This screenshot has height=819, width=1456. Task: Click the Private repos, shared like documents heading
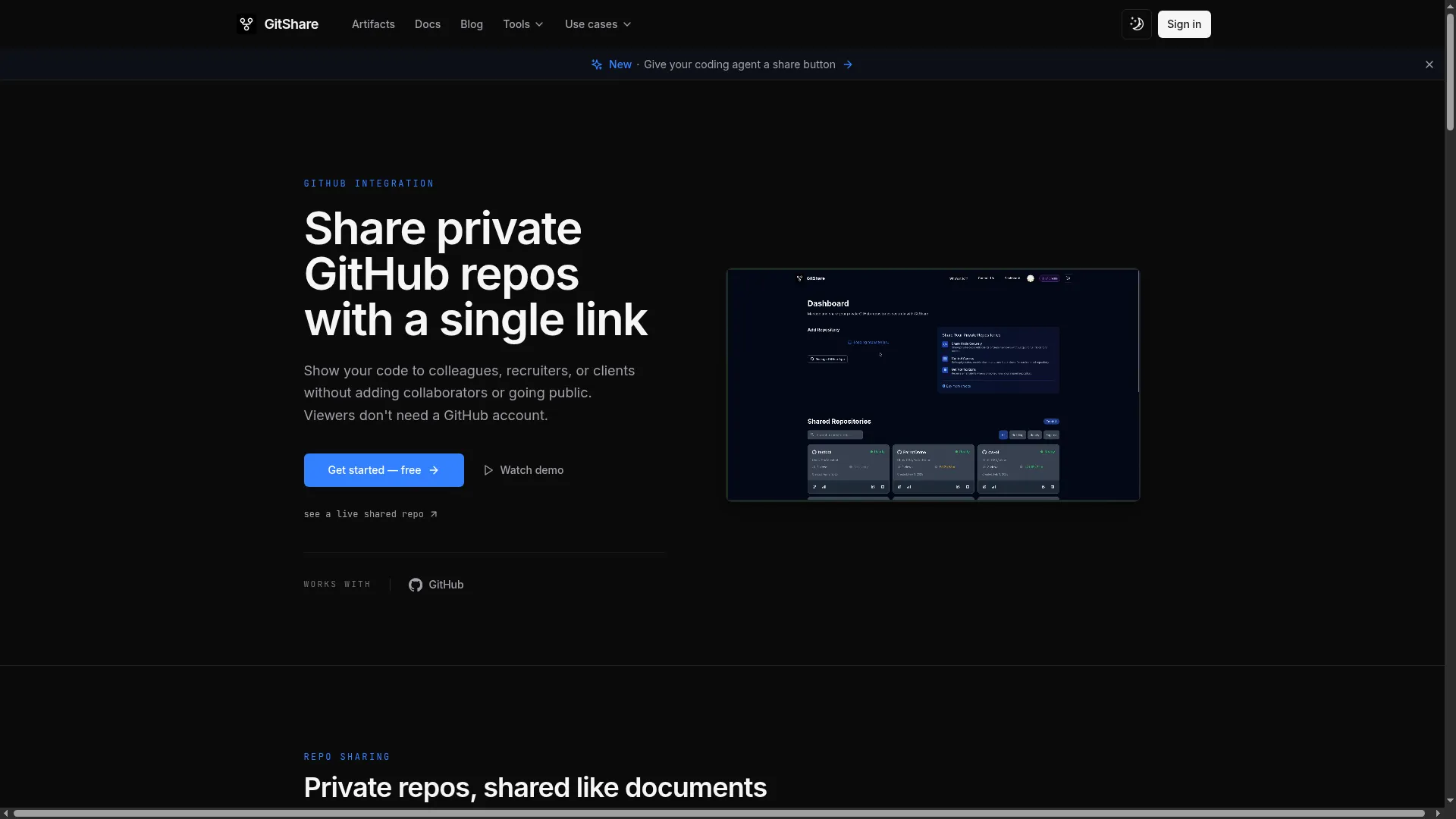(x=535, y=788)
